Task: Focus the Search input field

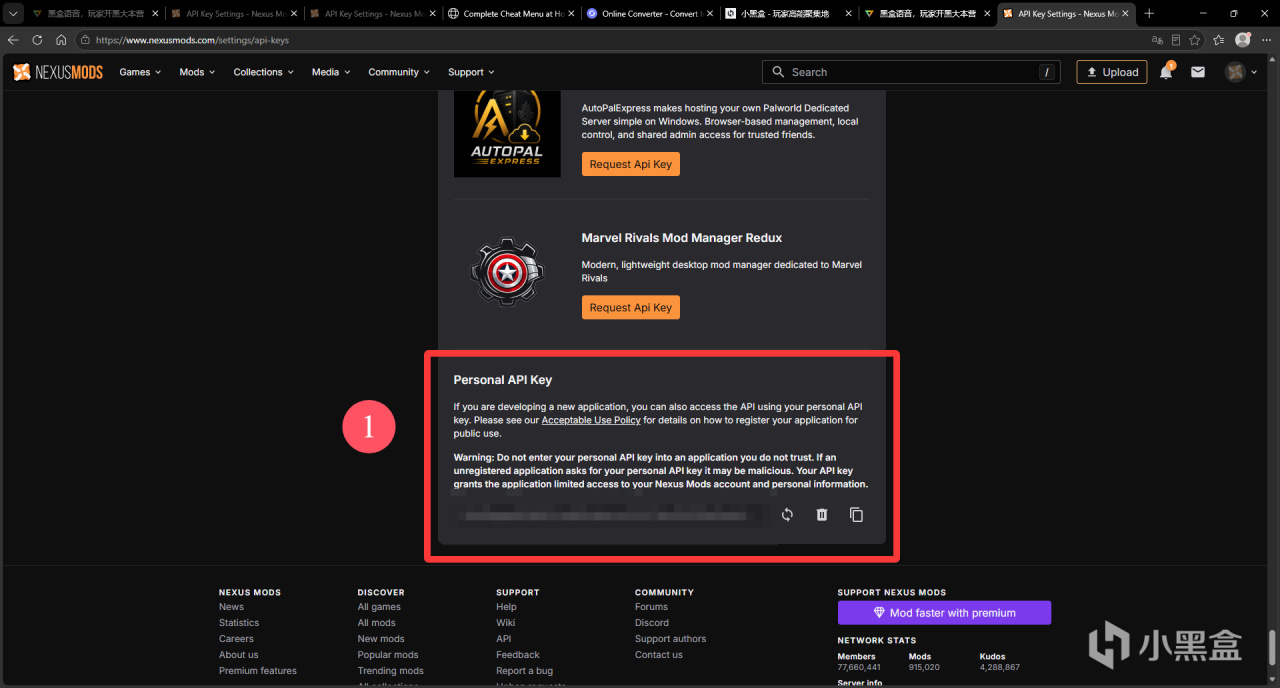Action: coord(911,72)
